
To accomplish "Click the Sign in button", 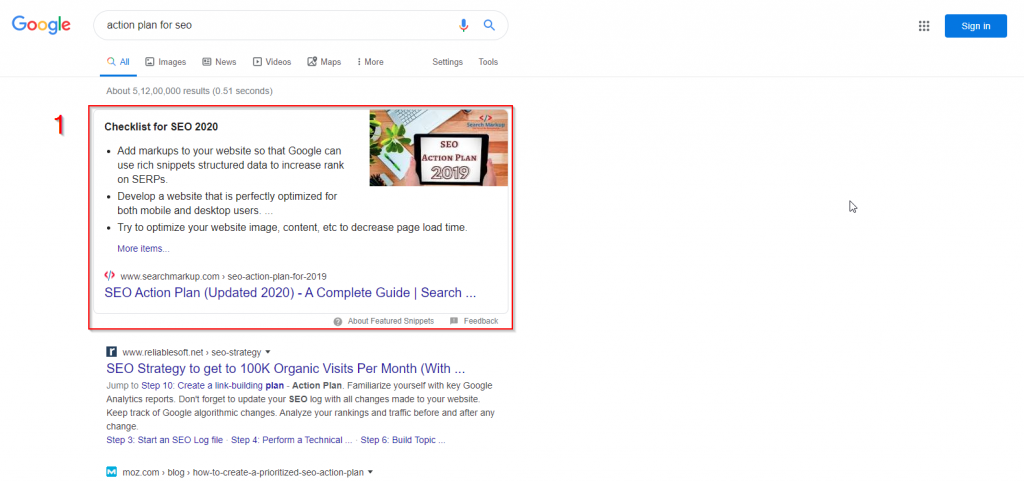I will [x=976, y=26].
